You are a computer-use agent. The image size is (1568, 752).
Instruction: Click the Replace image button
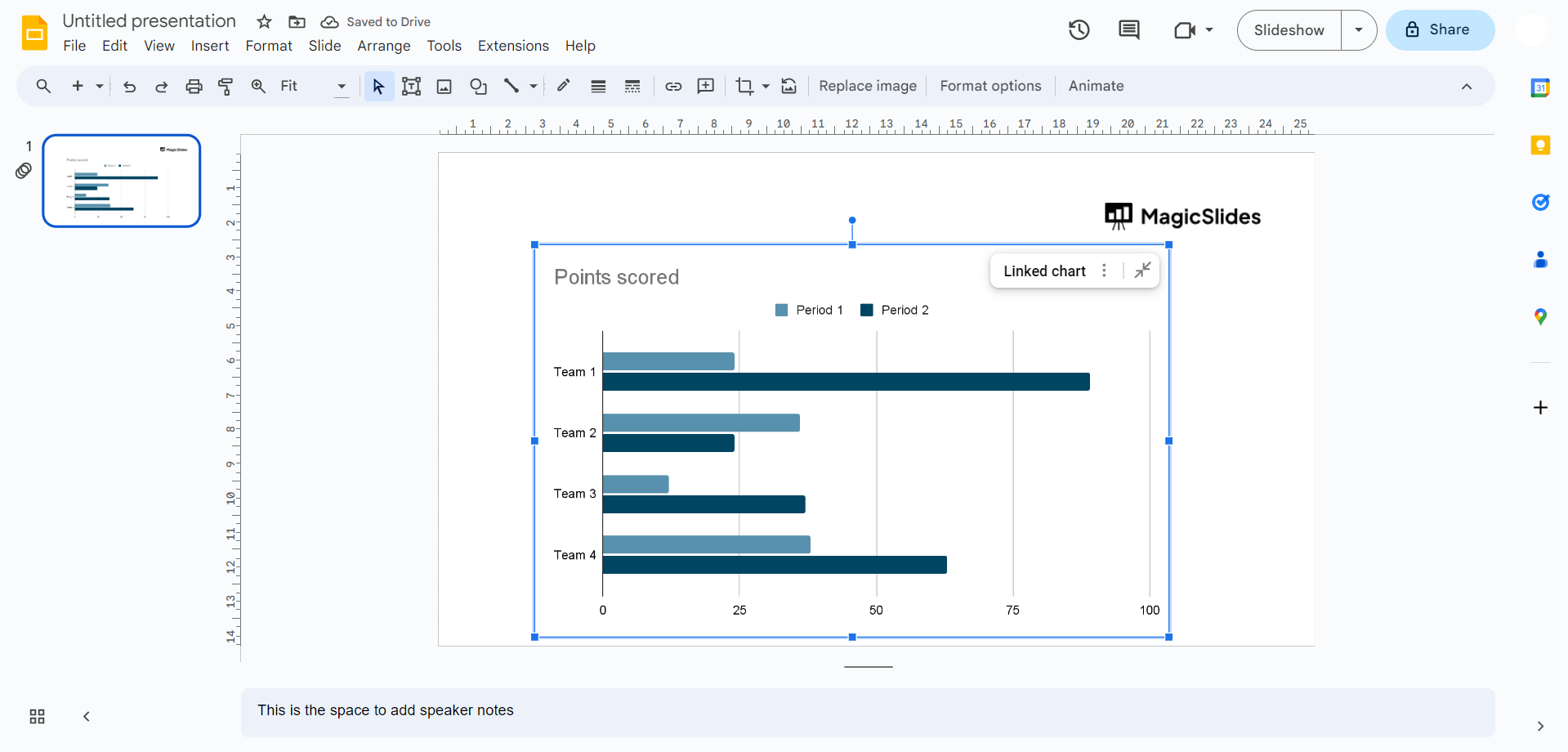coord(868,87)
